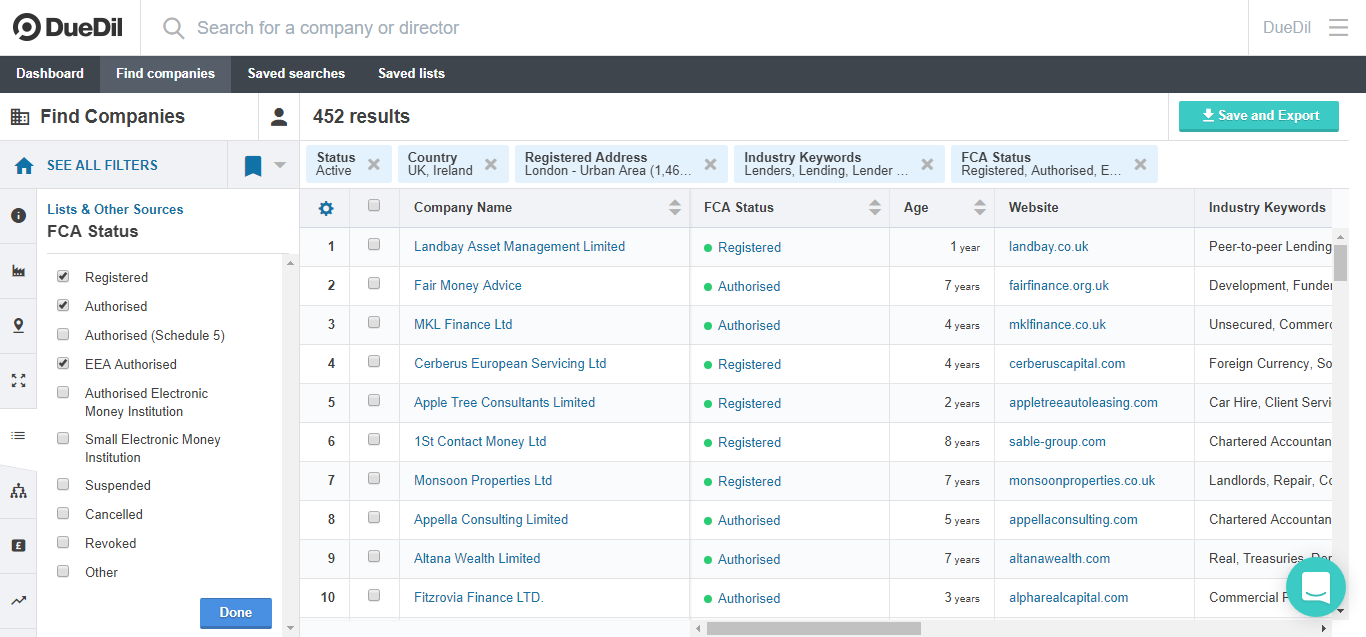Image resolution: width=1366 pixels, height=637 pixels.
Task: Uncheck the Registered FCA status
Action: pos(63,276)
